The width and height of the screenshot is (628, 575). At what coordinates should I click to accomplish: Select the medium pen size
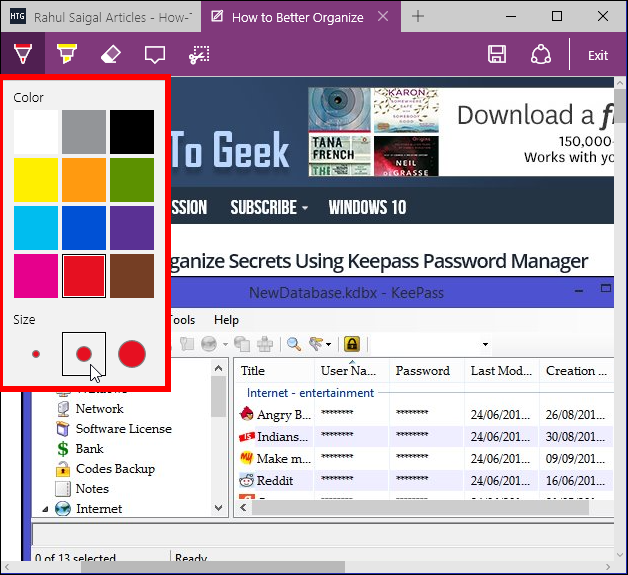click(x=84, y=354)
